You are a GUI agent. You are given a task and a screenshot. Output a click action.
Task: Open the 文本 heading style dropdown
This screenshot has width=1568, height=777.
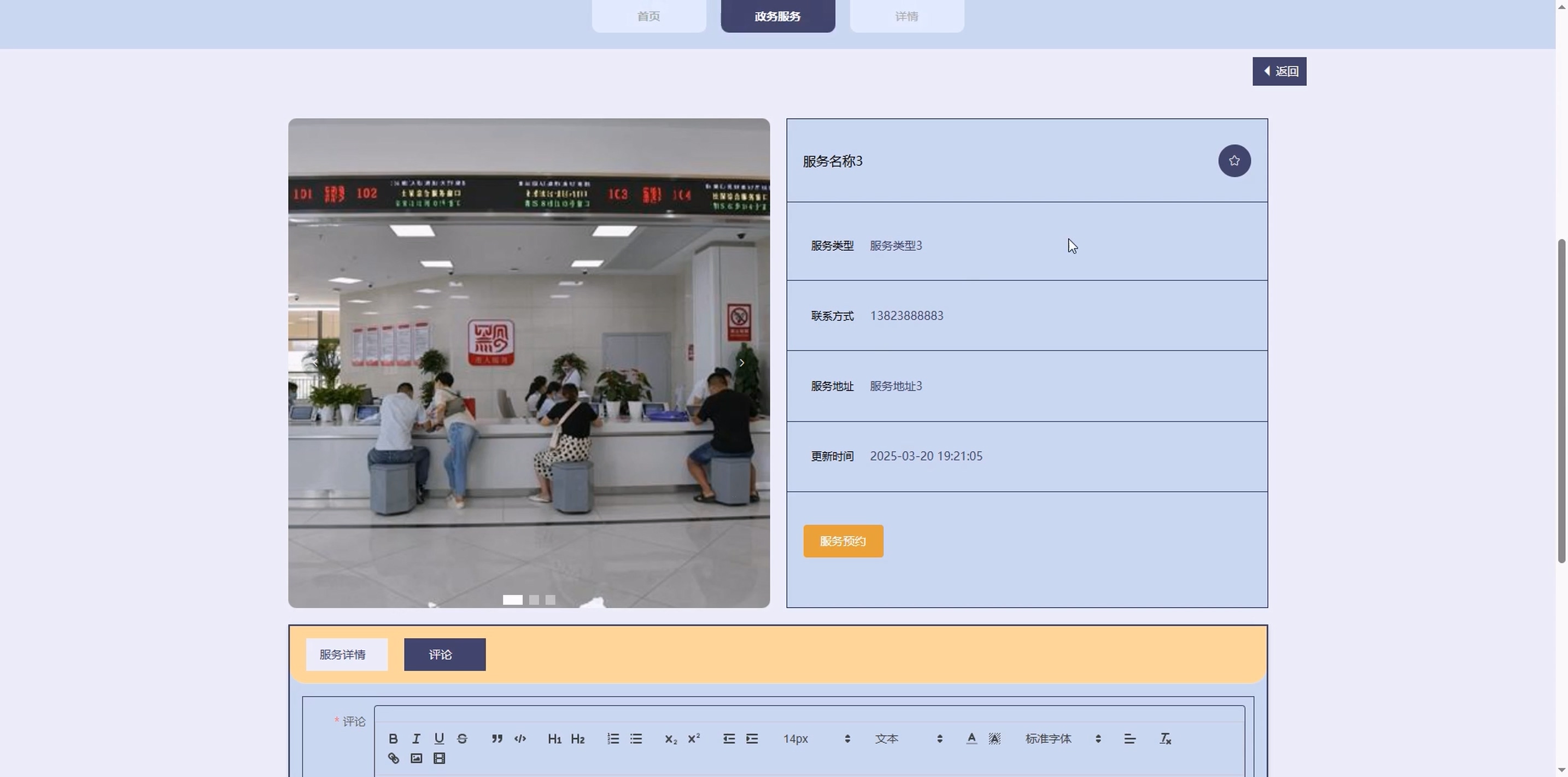pos(908,739)
